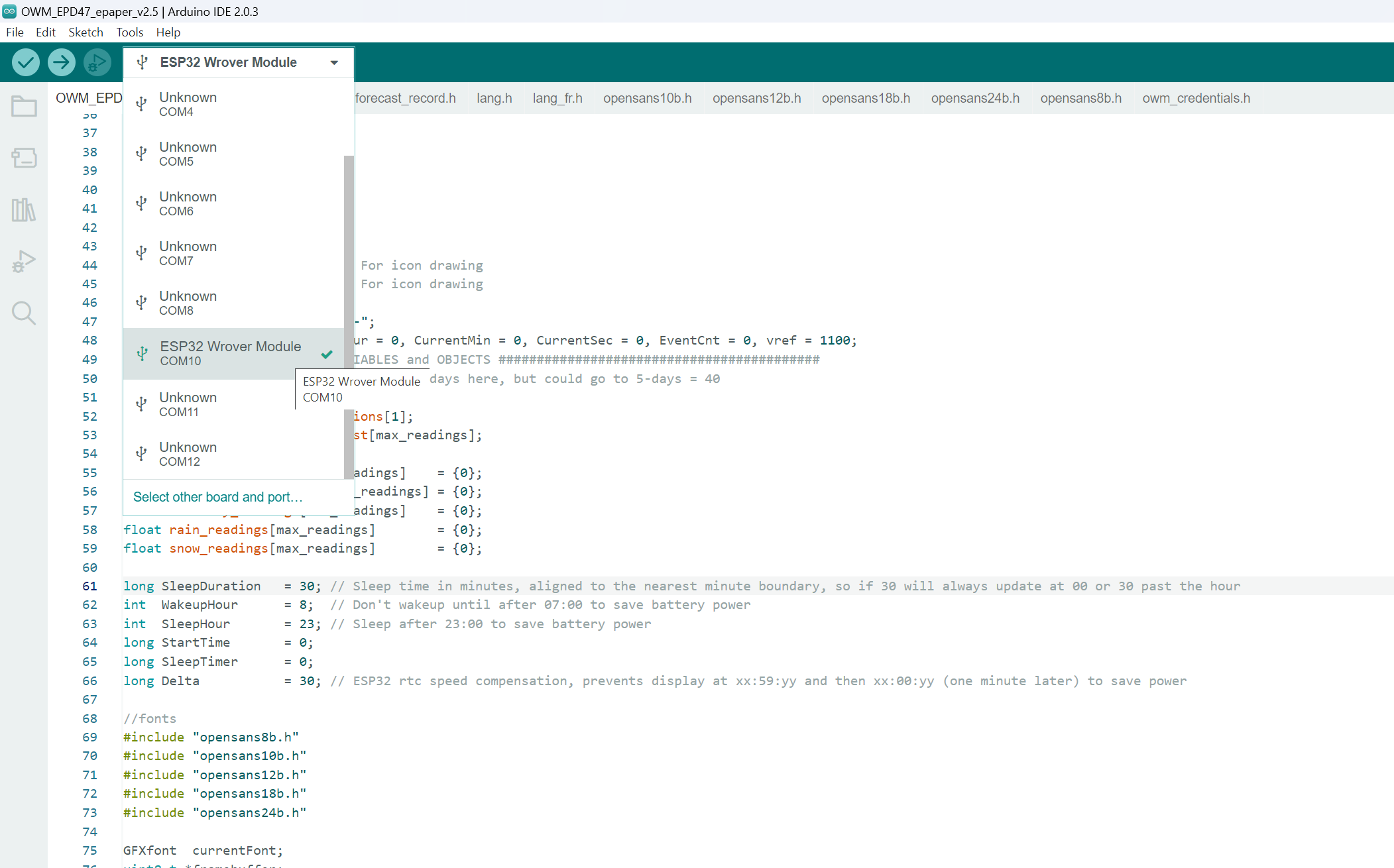
Task: Open the Debug sidebar panel icon
Action: 24,261
